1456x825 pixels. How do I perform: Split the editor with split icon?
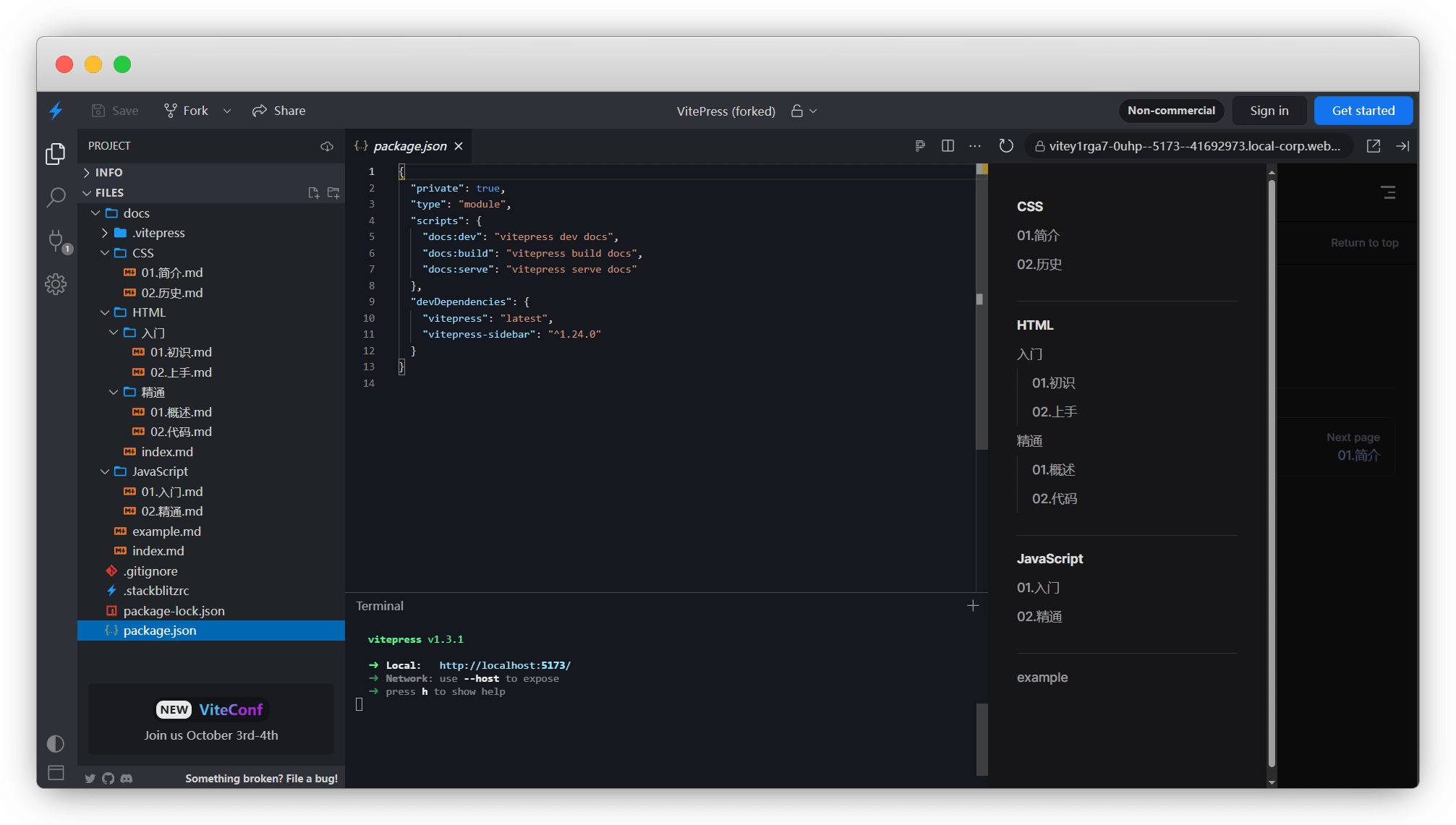click(x=948, y=146)
